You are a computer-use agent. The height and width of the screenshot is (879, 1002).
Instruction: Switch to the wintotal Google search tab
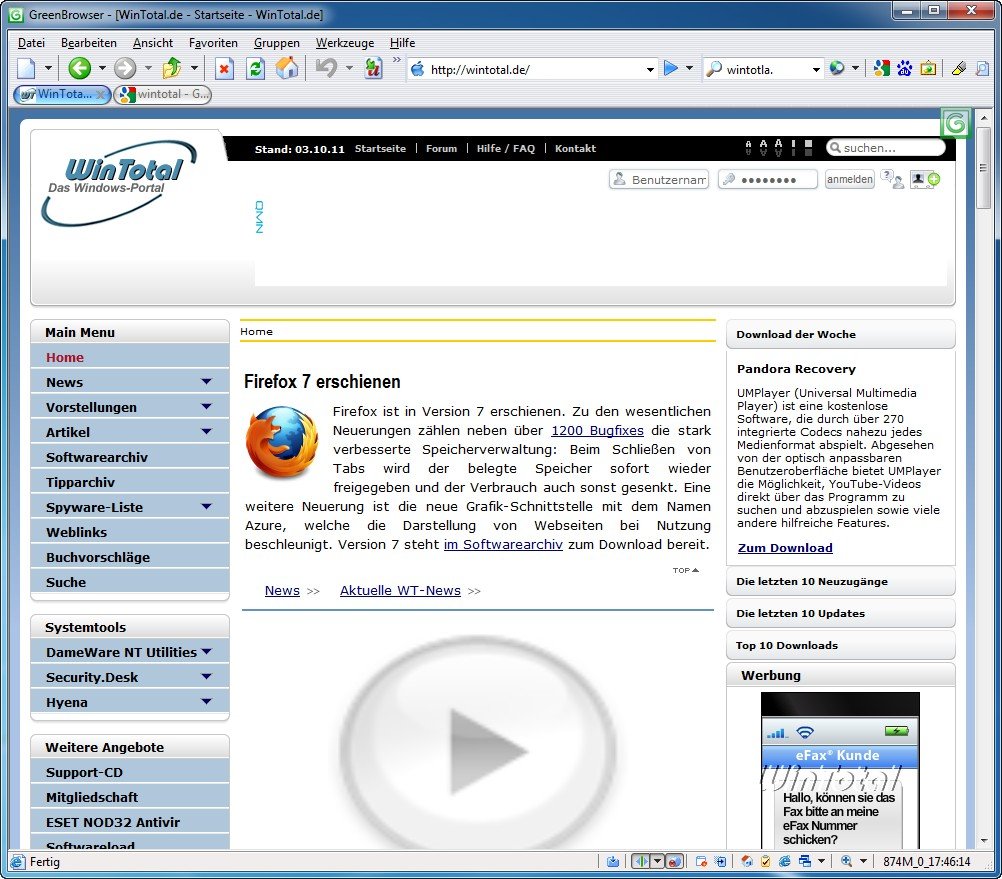[162, 96]
